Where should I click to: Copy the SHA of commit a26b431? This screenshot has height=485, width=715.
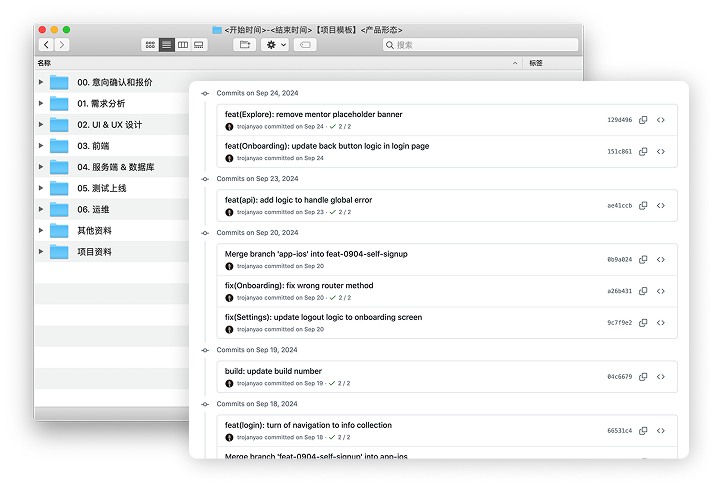pos(643,292)
